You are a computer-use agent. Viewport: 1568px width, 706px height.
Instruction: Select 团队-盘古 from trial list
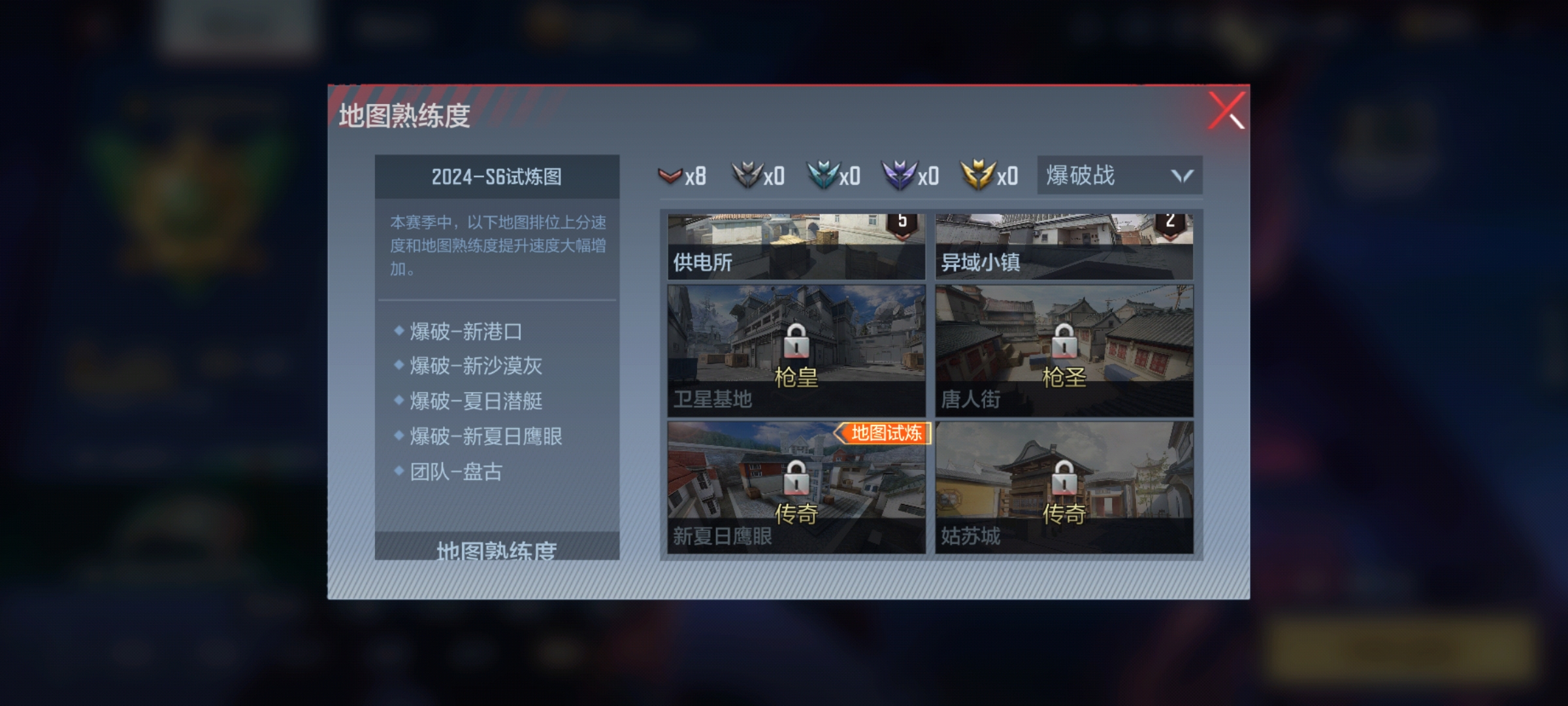click(455, 471)
